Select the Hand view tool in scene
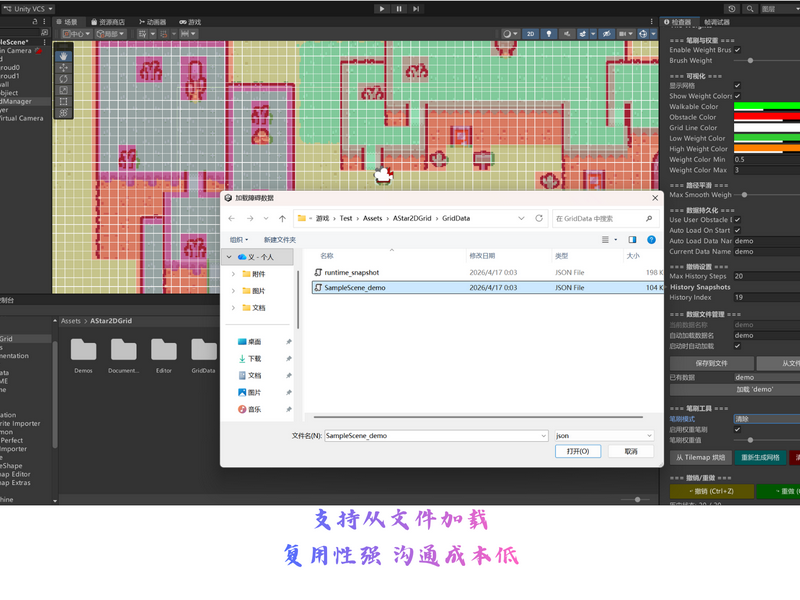This screenshot has width=800, height=600. click(63, 56)
